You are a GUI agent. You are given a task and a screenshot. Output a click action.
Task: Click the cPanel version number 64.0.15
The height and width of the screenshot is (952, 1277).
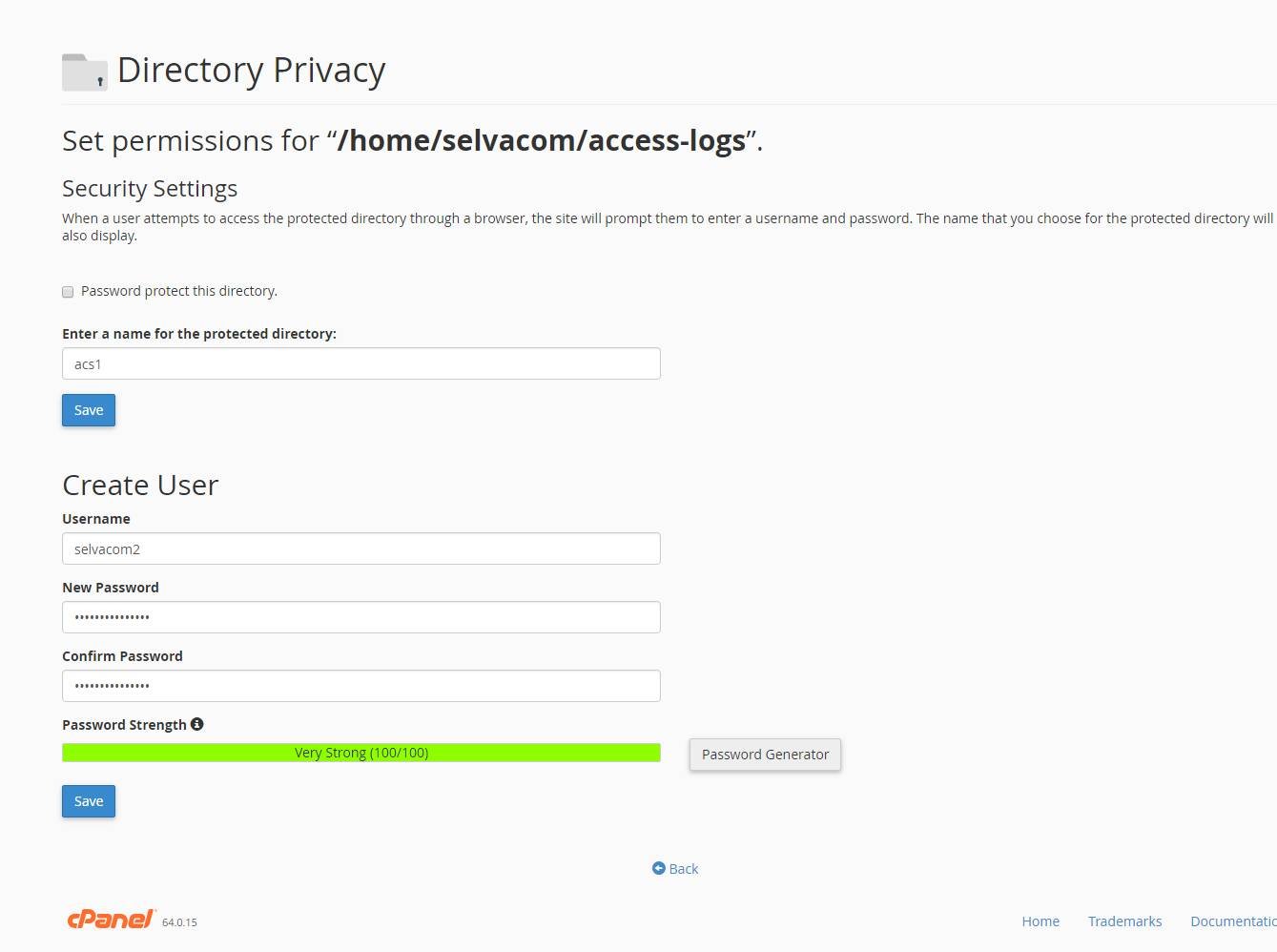[x=179, y=922]
